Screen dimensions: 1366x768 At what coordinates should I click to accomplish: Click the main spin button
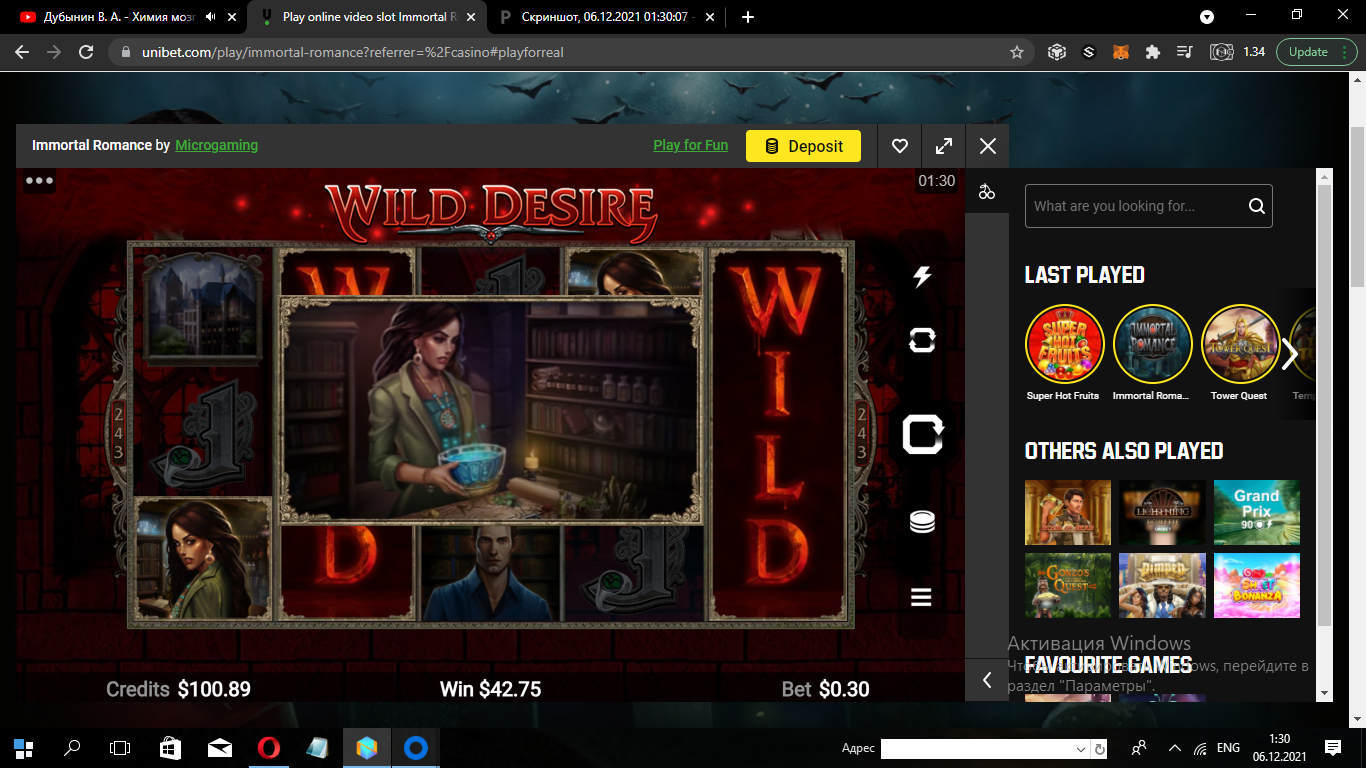click(923, 436)
